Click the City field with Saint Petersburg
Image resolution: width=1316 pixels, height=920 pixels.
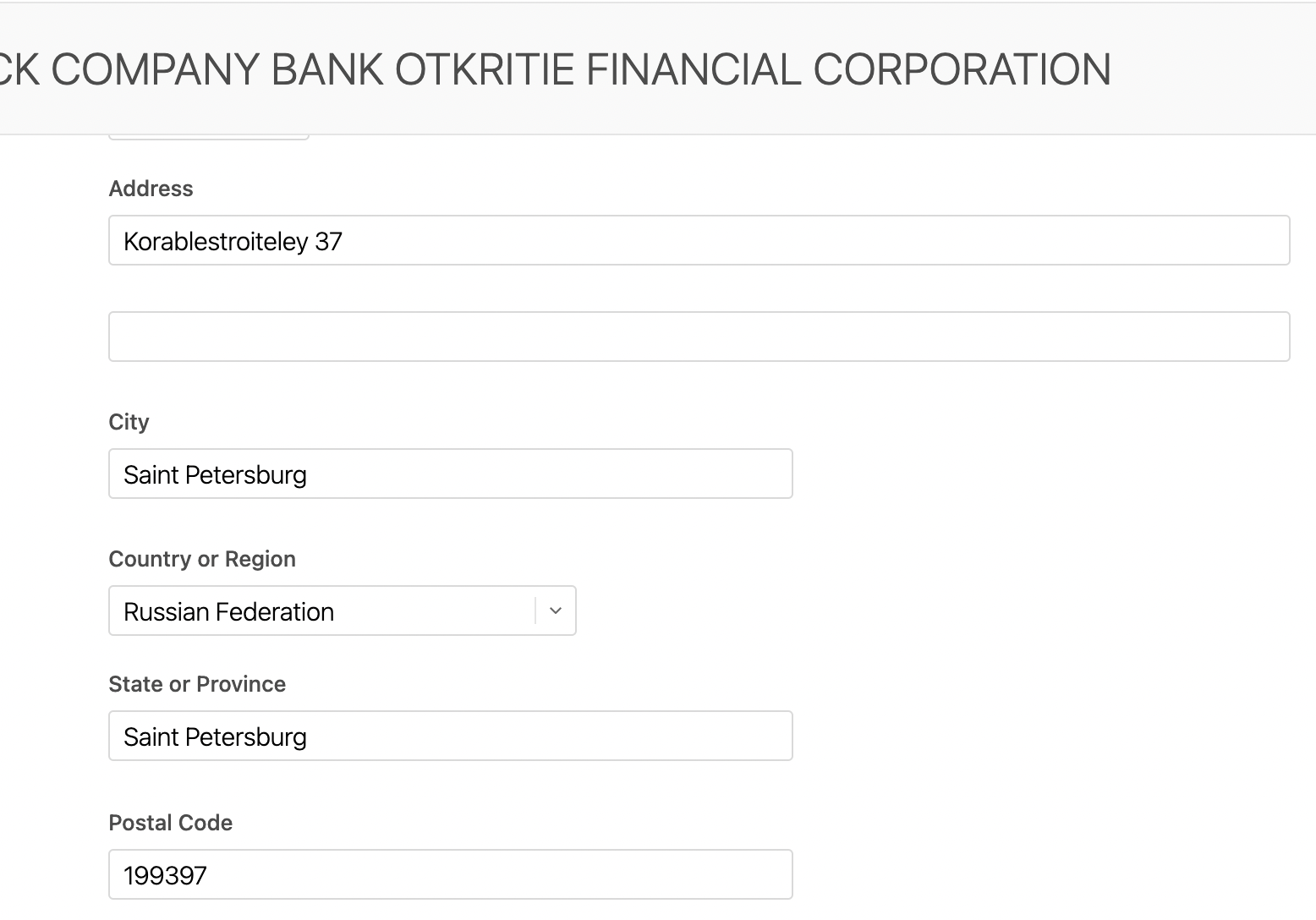coord(450,474)
